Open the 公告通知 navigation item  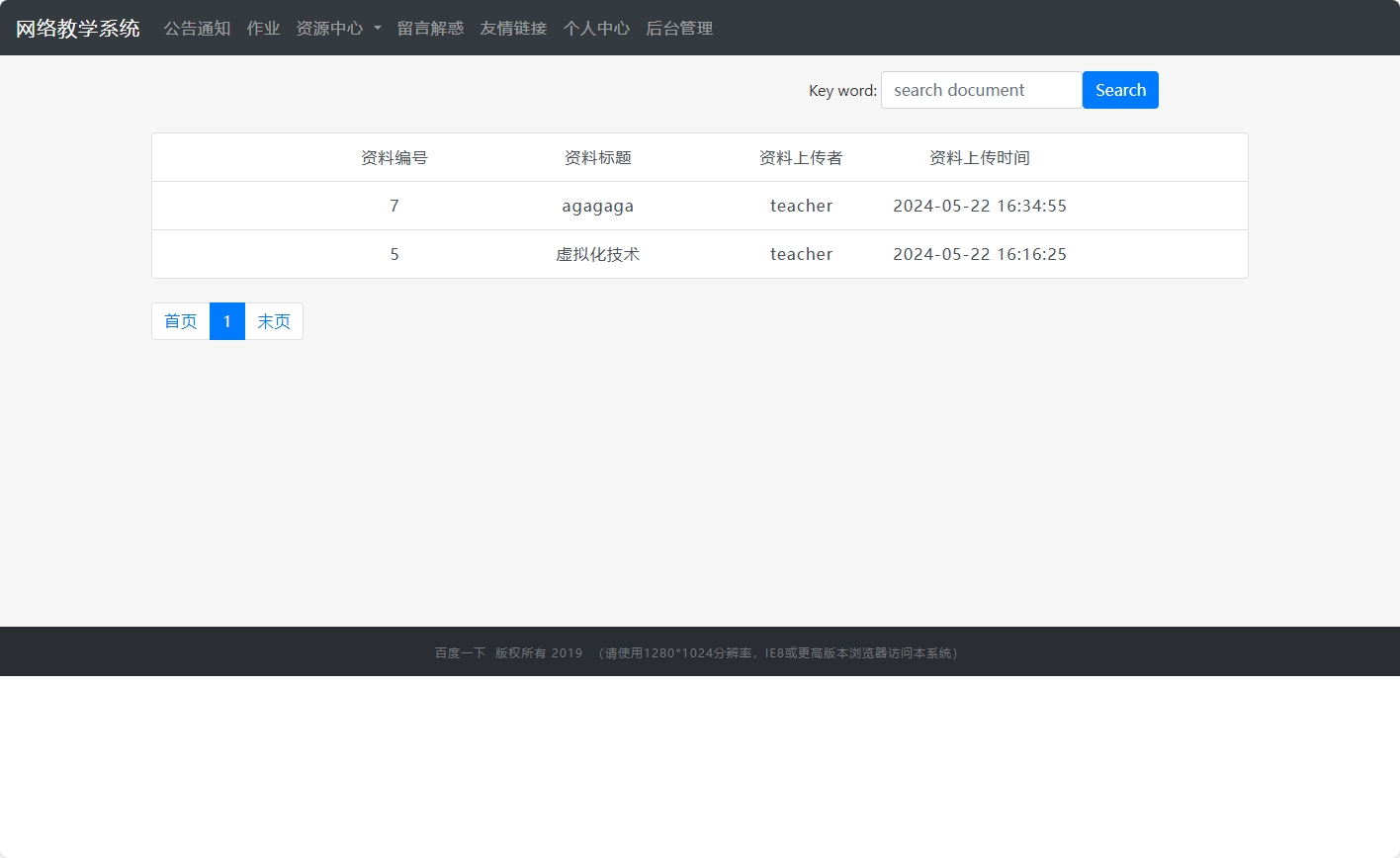click(197, 28)
